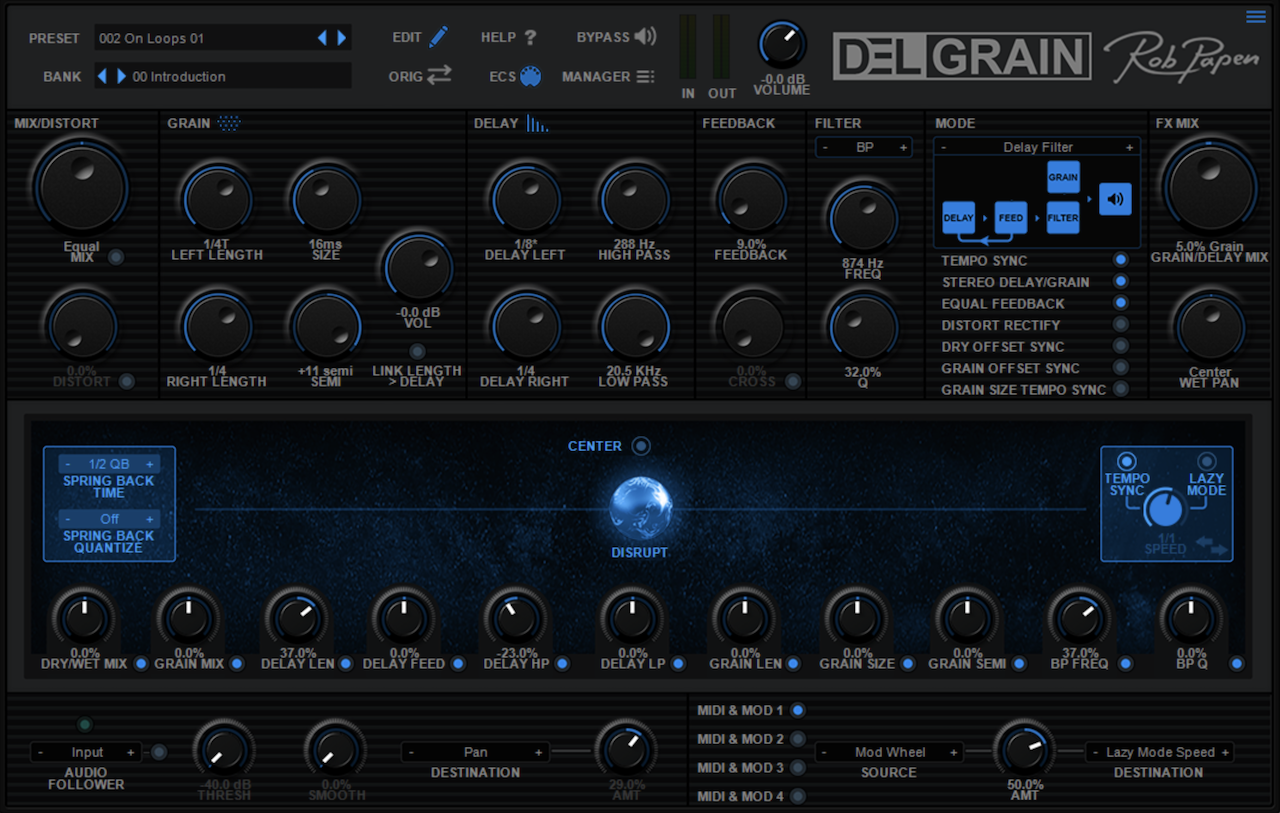
Task: Open the Spring Back Quantize selector
Action: click(109, 519)
